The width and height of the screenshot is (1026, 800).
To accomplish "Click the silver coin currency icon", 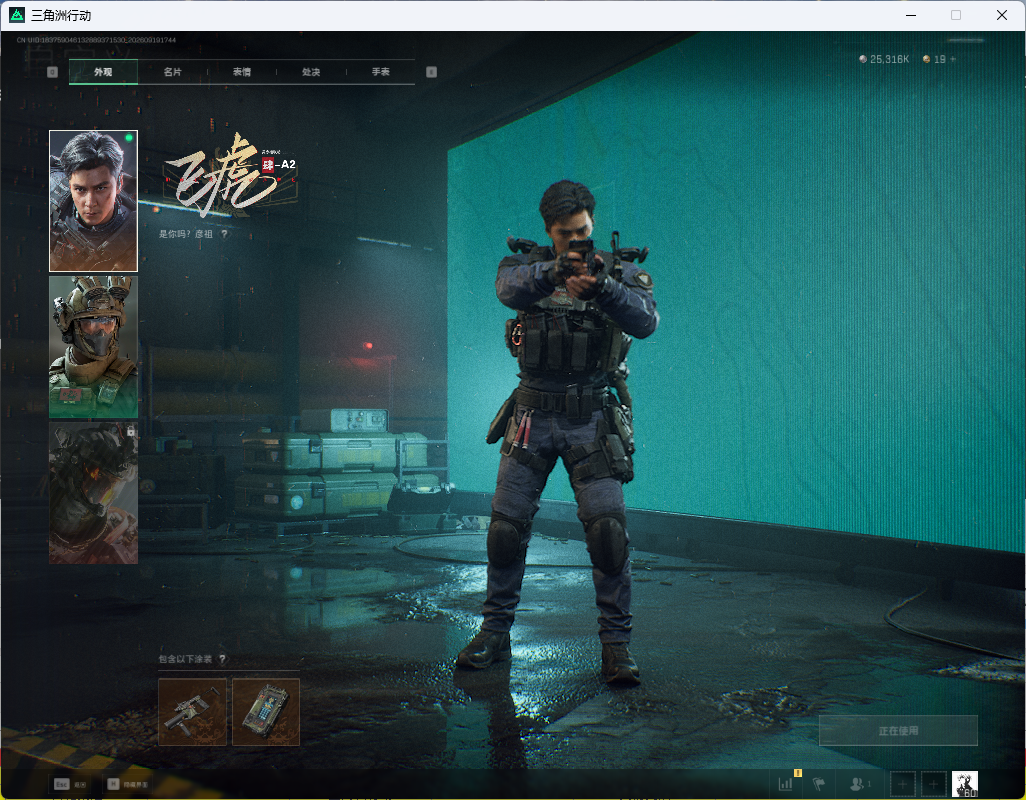I will 863,59.
